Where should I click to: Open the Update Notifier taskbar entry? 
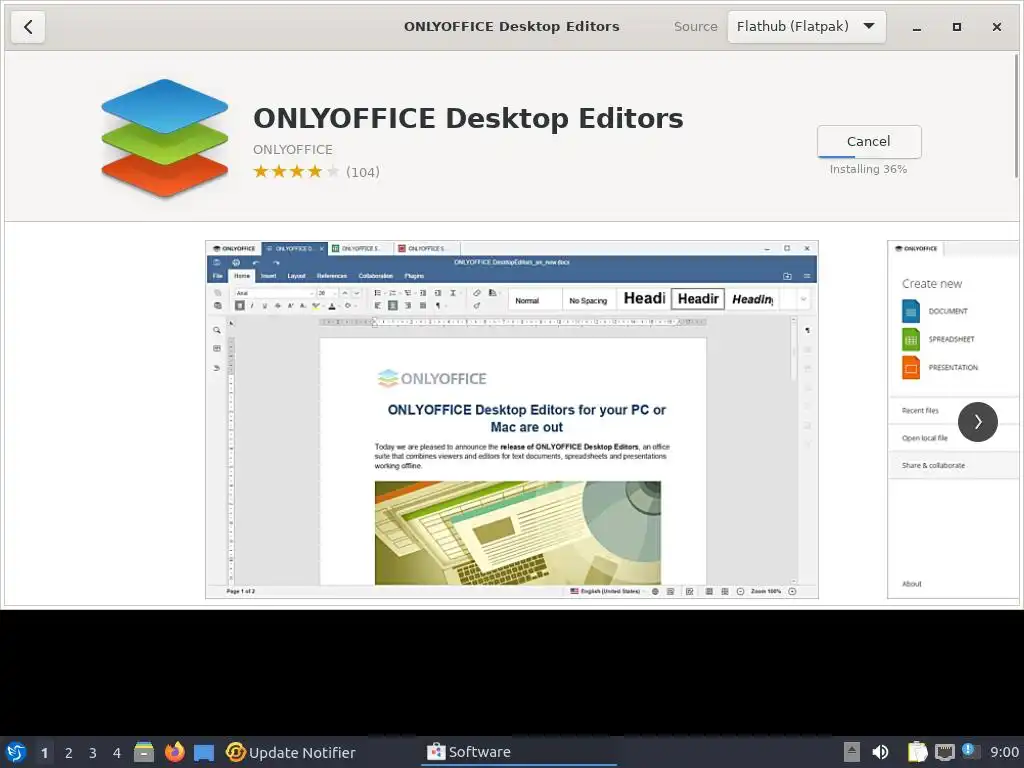pyautogui.click(x=291, y=752)
